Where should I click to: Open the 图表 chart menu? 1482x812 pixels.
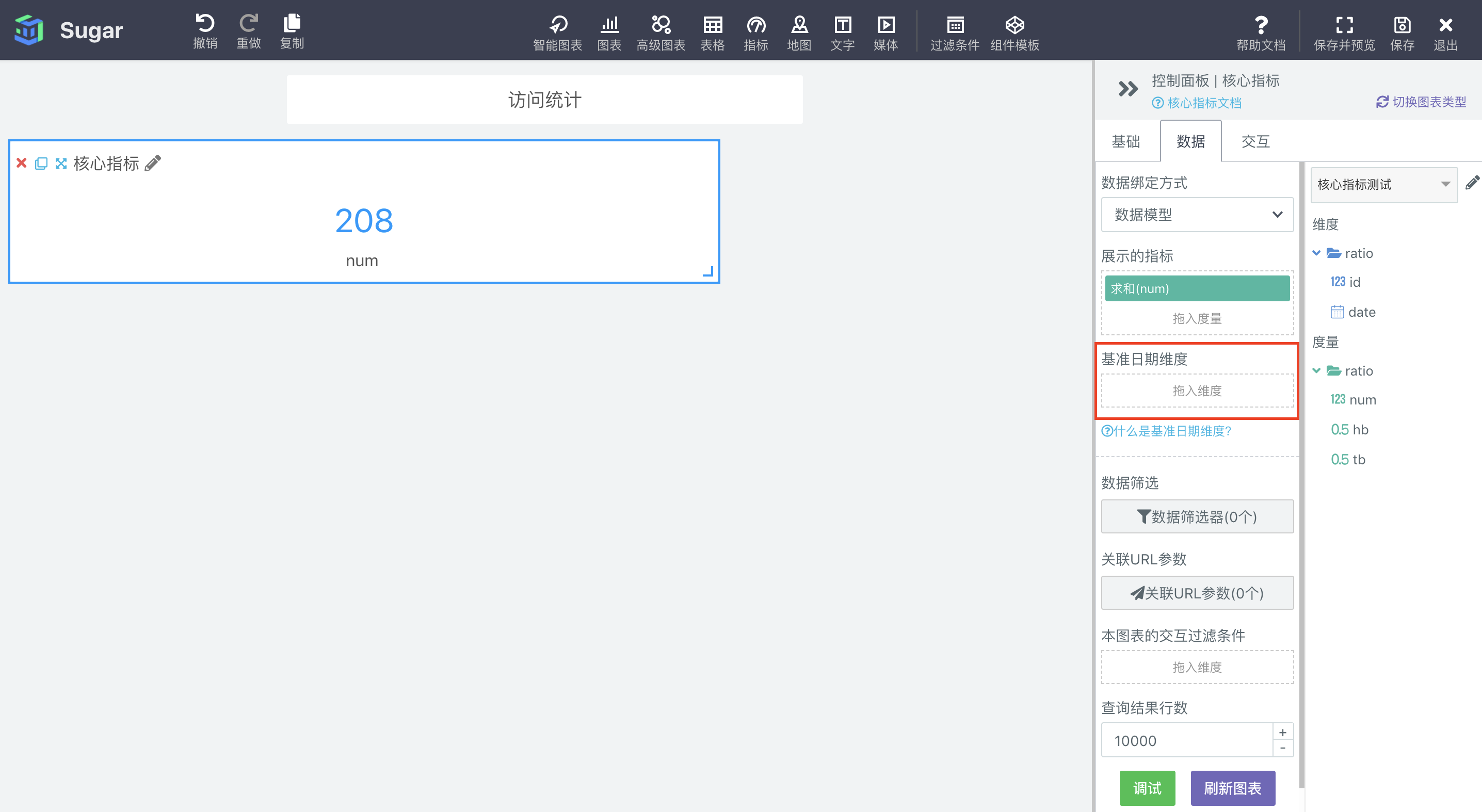(609, 33)
